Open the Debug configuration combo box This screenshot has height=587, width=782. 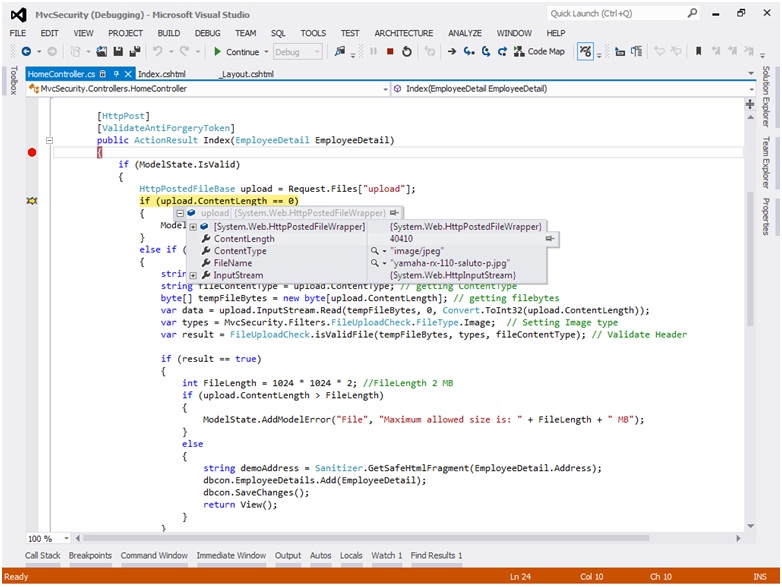point(298,52)
